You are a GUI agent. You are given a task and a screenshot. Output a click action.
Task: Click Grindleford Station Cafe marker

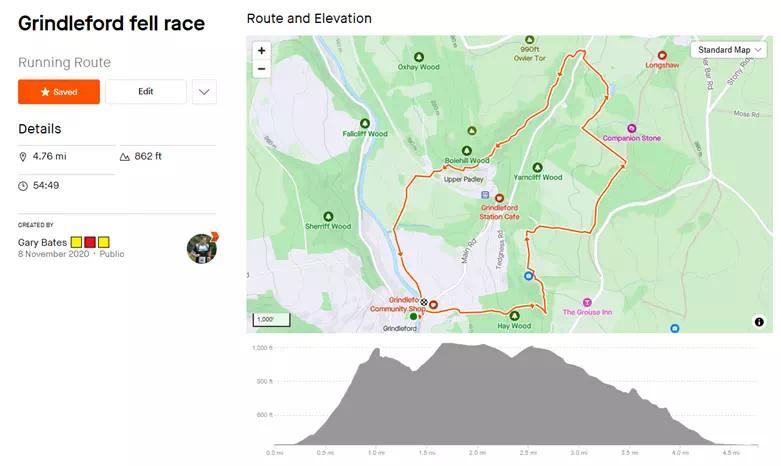tap(499, 198)
